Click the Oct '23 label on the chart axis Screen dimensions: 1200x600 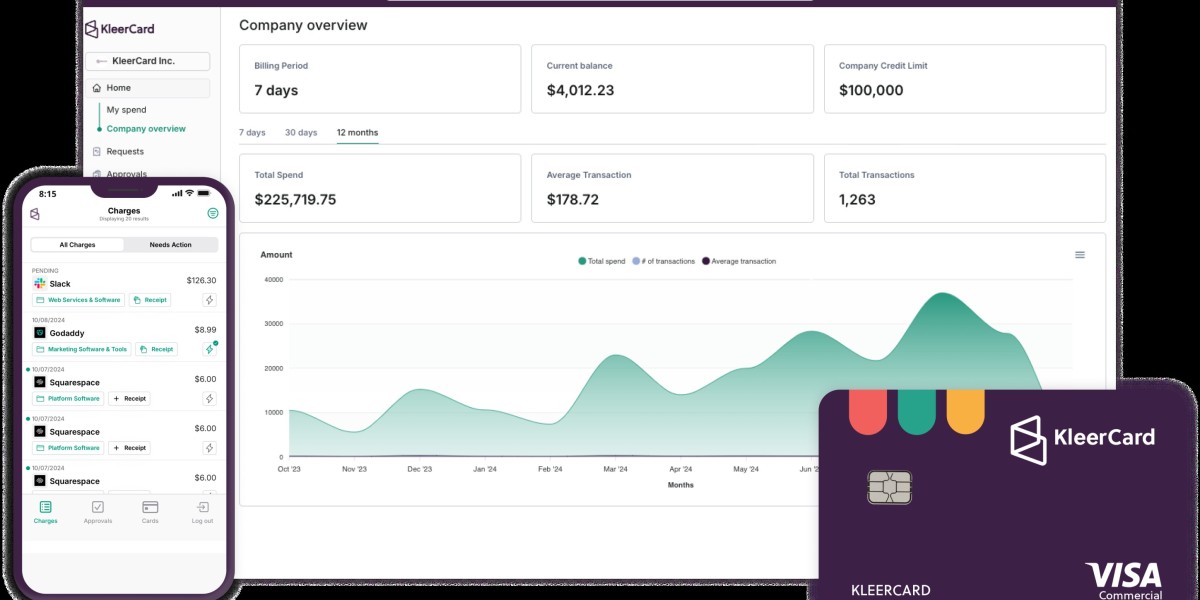click(290, 469)
